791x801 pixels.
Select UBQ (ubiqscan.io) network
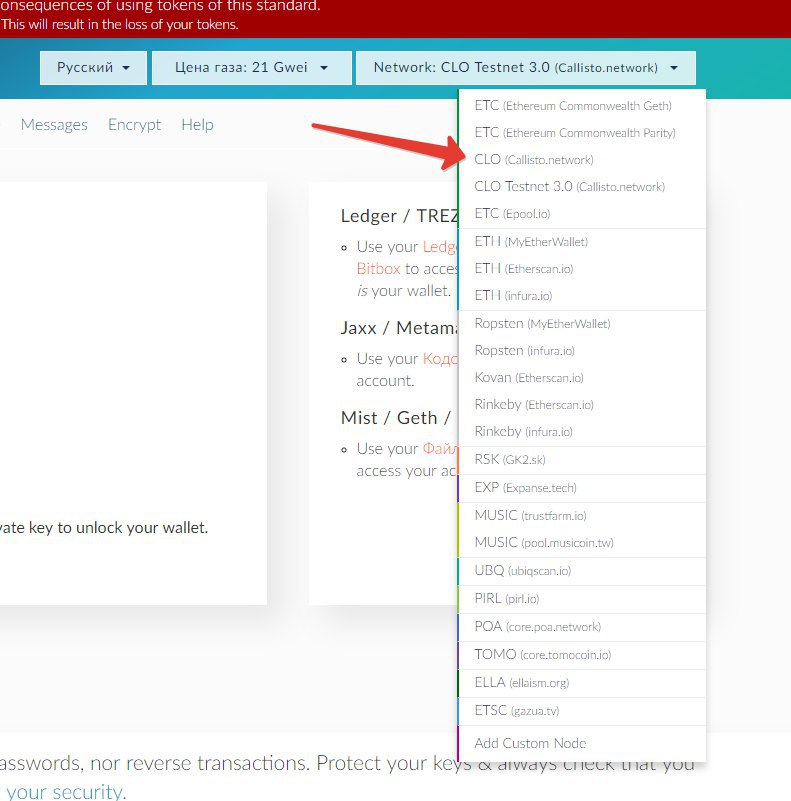coord(582,571)
